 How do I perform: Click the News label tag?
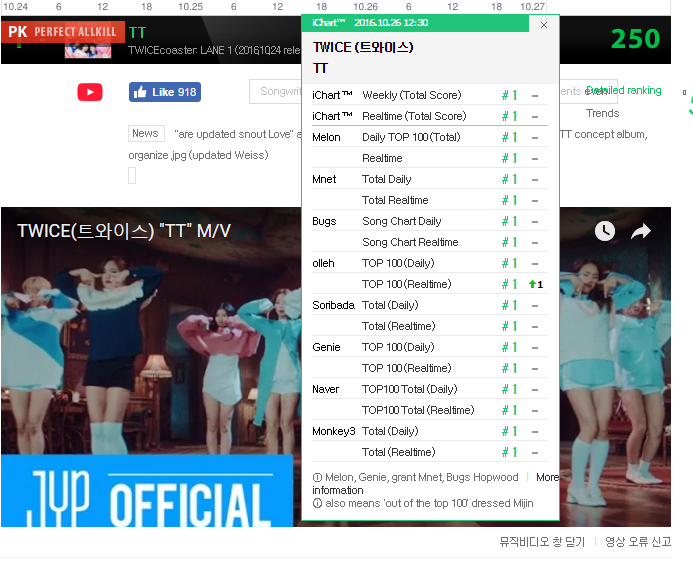tap(146, 133)
